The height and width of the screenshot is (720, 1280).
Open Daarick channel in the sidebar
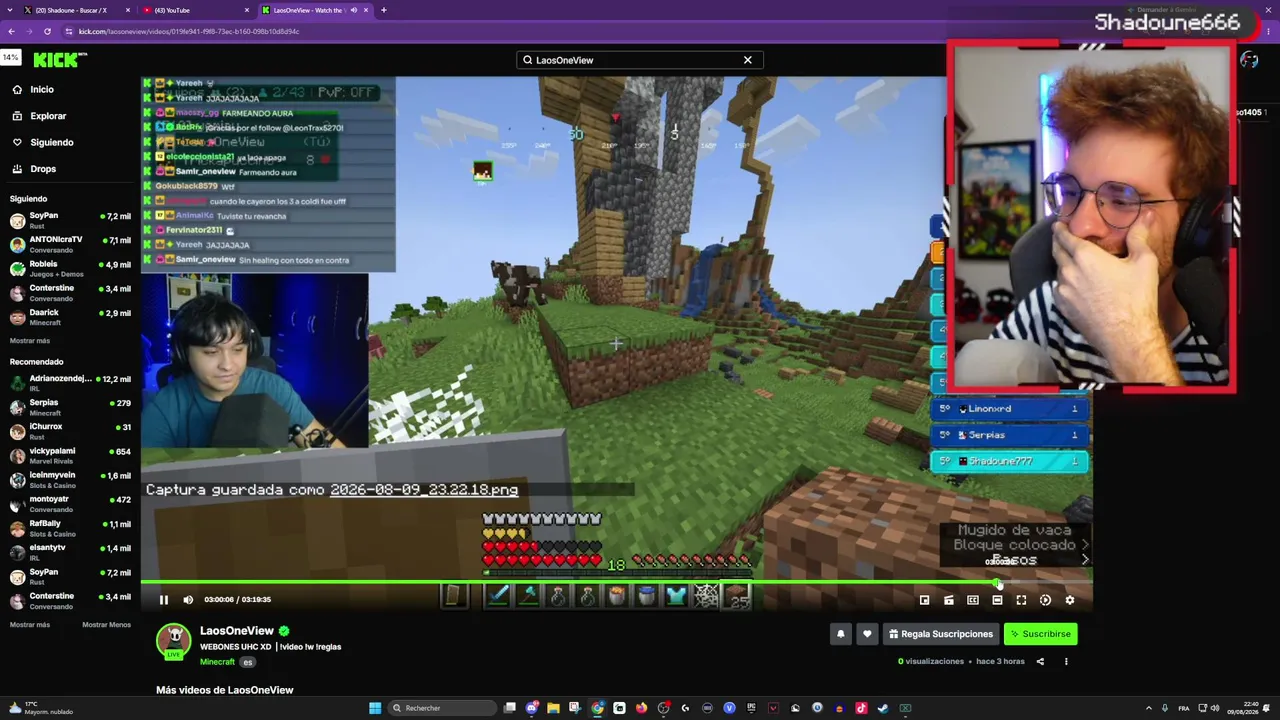click(70, 317)
